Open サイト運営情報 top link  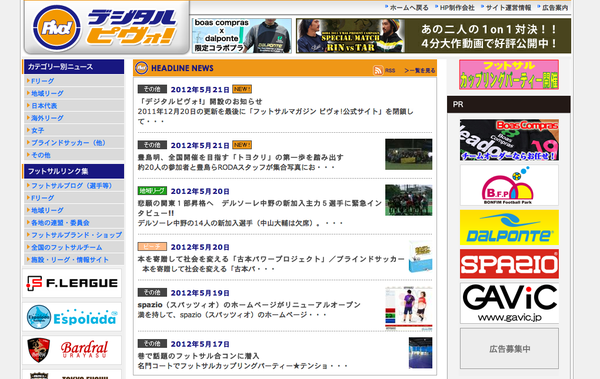pos(508,8)
